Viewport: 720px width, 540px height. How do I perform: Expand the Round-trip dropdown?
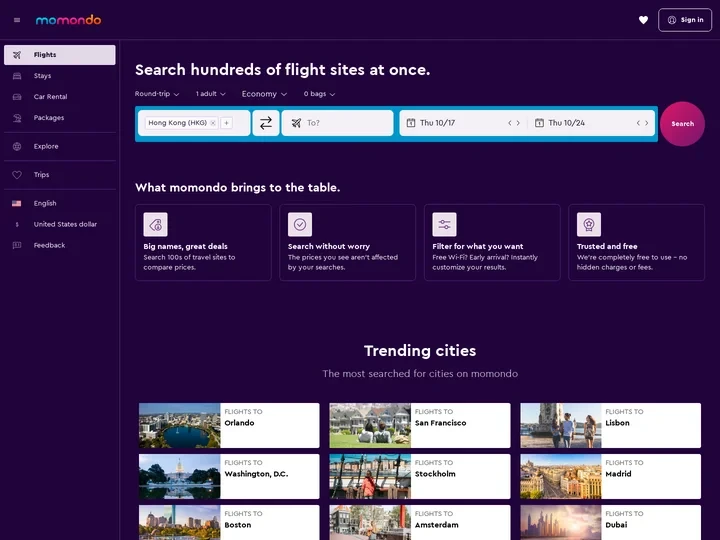pos(157,94)
